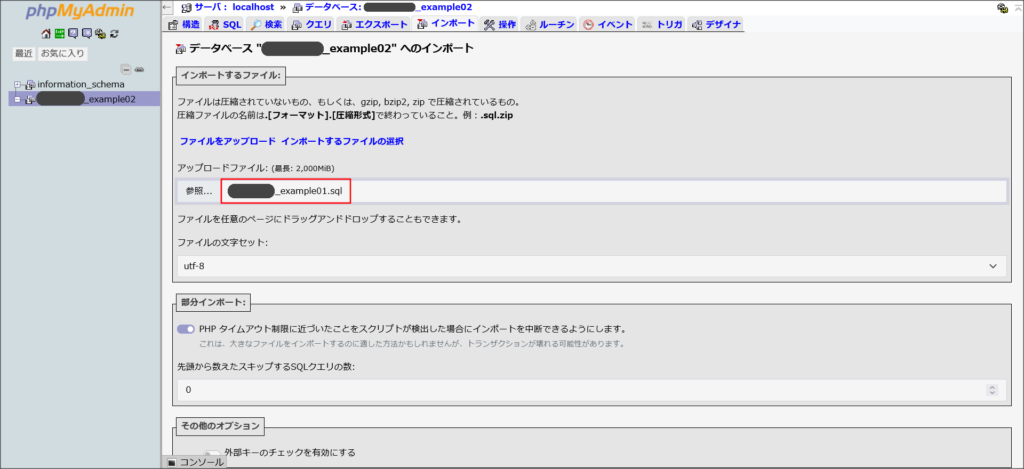The width and height of the screenshot is (1024, 469).
Task: Expand the information_schema tree node
Action: 18,84
